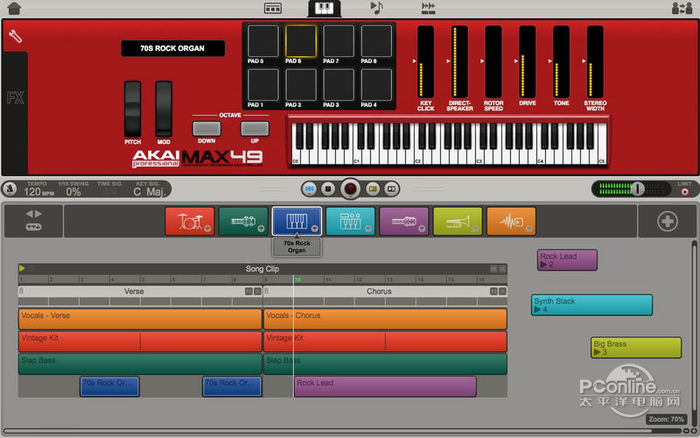The width and height of the screenshot is (700, 438).
Task: Set the TONE fader level
Action: (561, 62)
